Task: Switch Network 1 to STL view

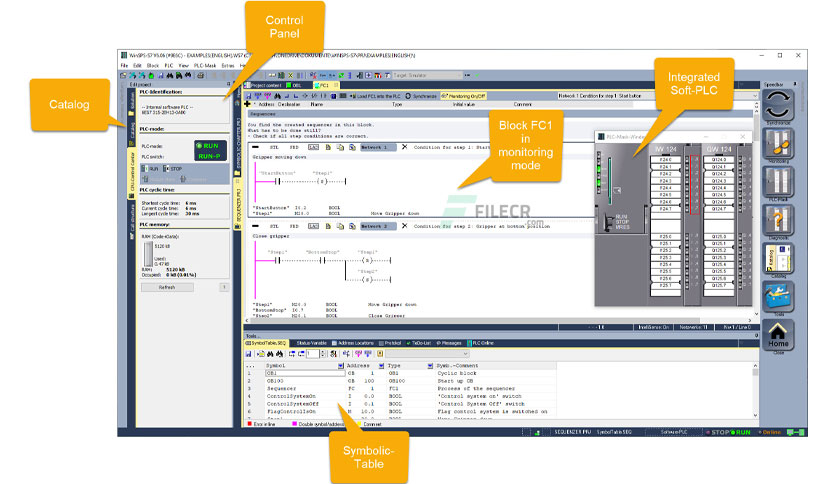Action: click(274, 147)
